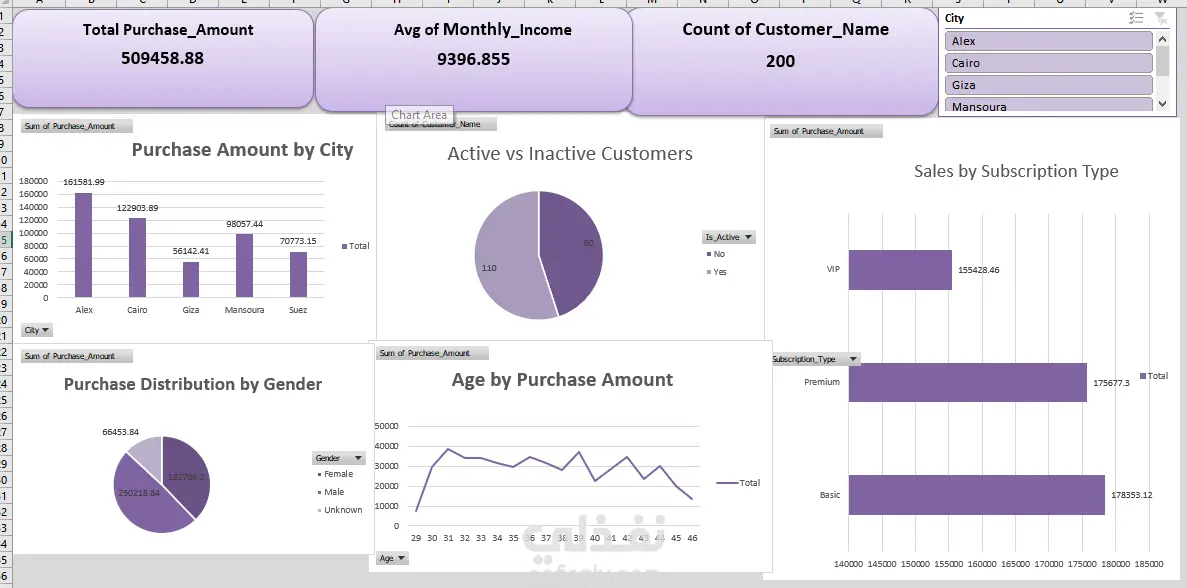Clear the City slicer filter

(1161, 17)
